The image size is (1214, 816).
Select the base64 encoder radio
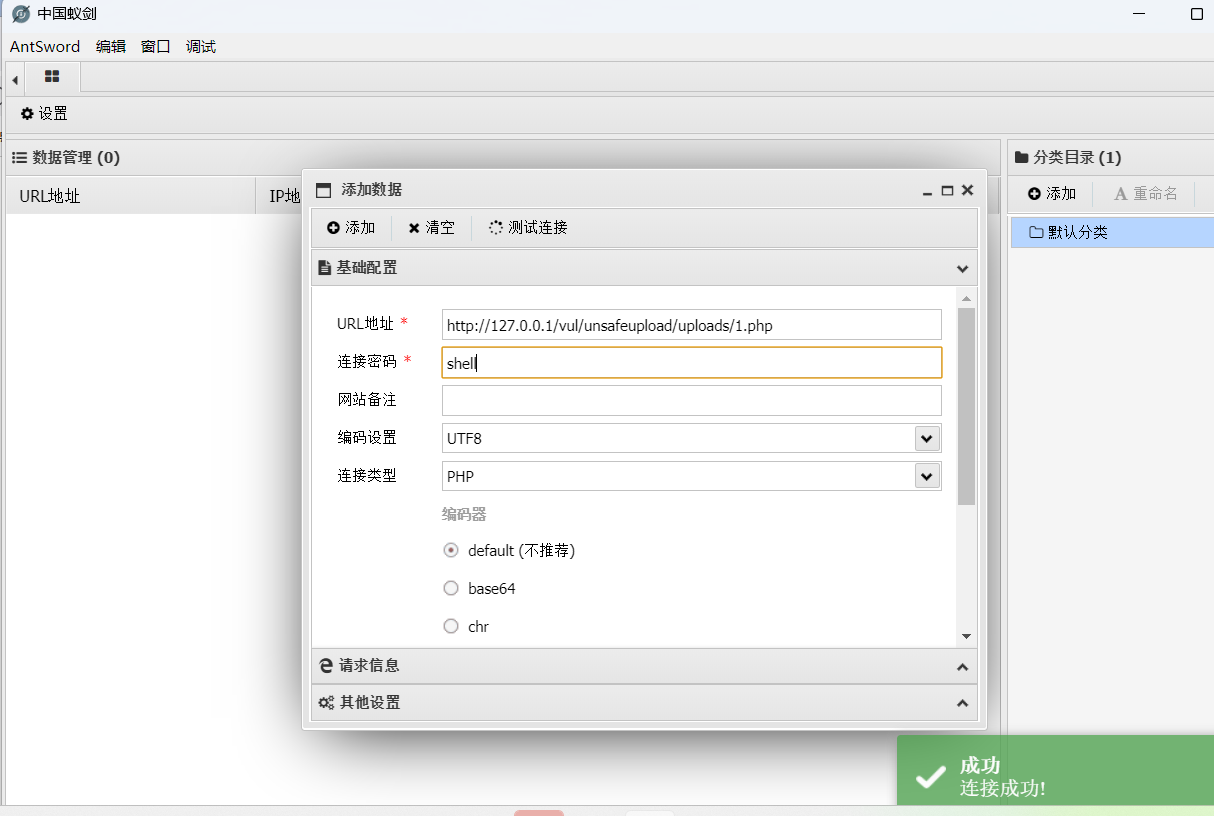(451, 588)
